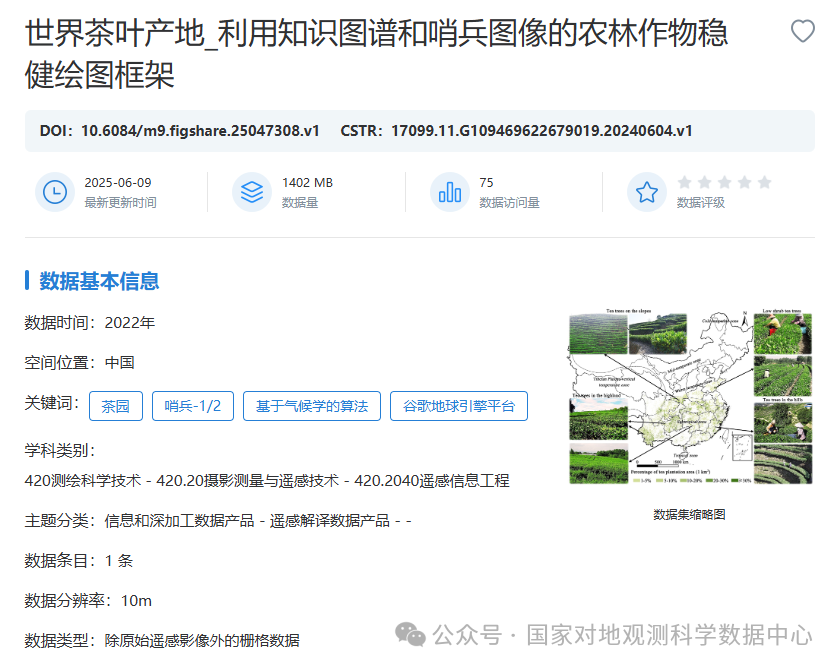Click the clock icon beside 最新更新时间

[x=55, y=192]
